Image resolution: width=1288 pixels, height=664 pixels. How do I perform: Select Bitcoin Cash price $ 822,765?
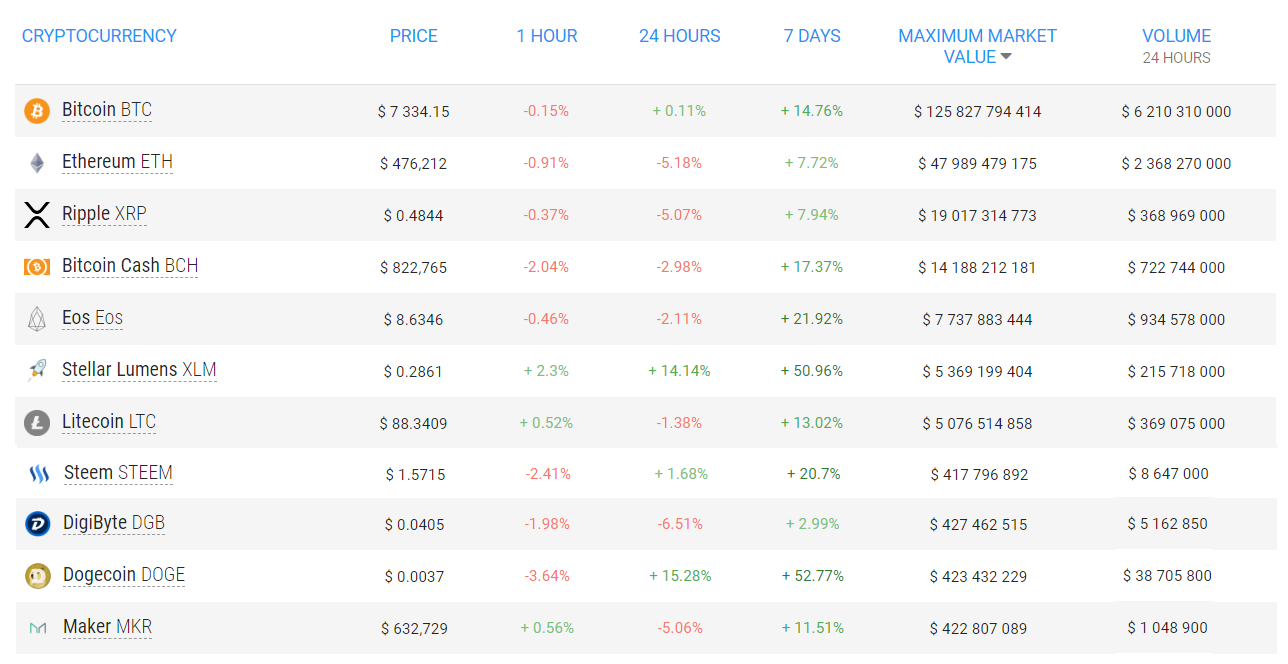414,268
